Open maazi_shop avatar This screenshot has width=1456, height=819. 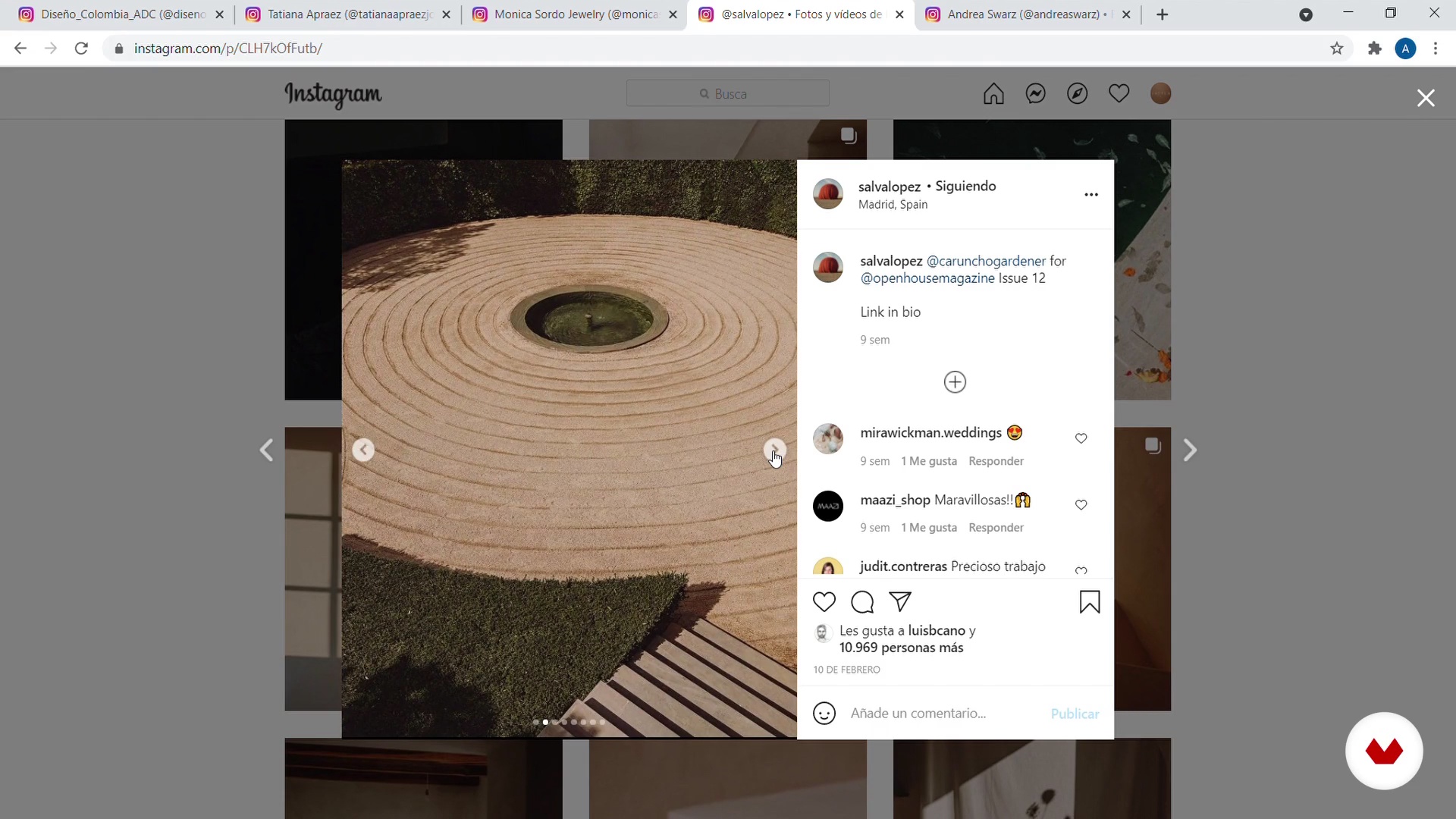(827, 507)
